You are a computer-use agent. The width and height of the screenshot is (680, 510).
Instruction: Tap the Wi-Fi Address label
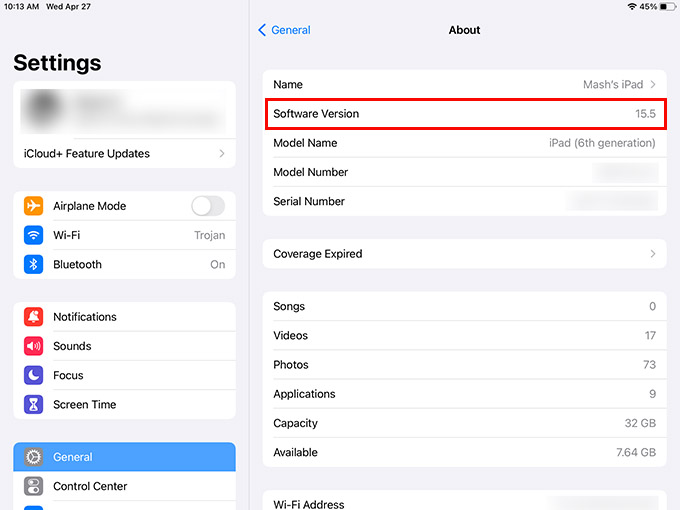pyautogui.click(x=309, y=504)
